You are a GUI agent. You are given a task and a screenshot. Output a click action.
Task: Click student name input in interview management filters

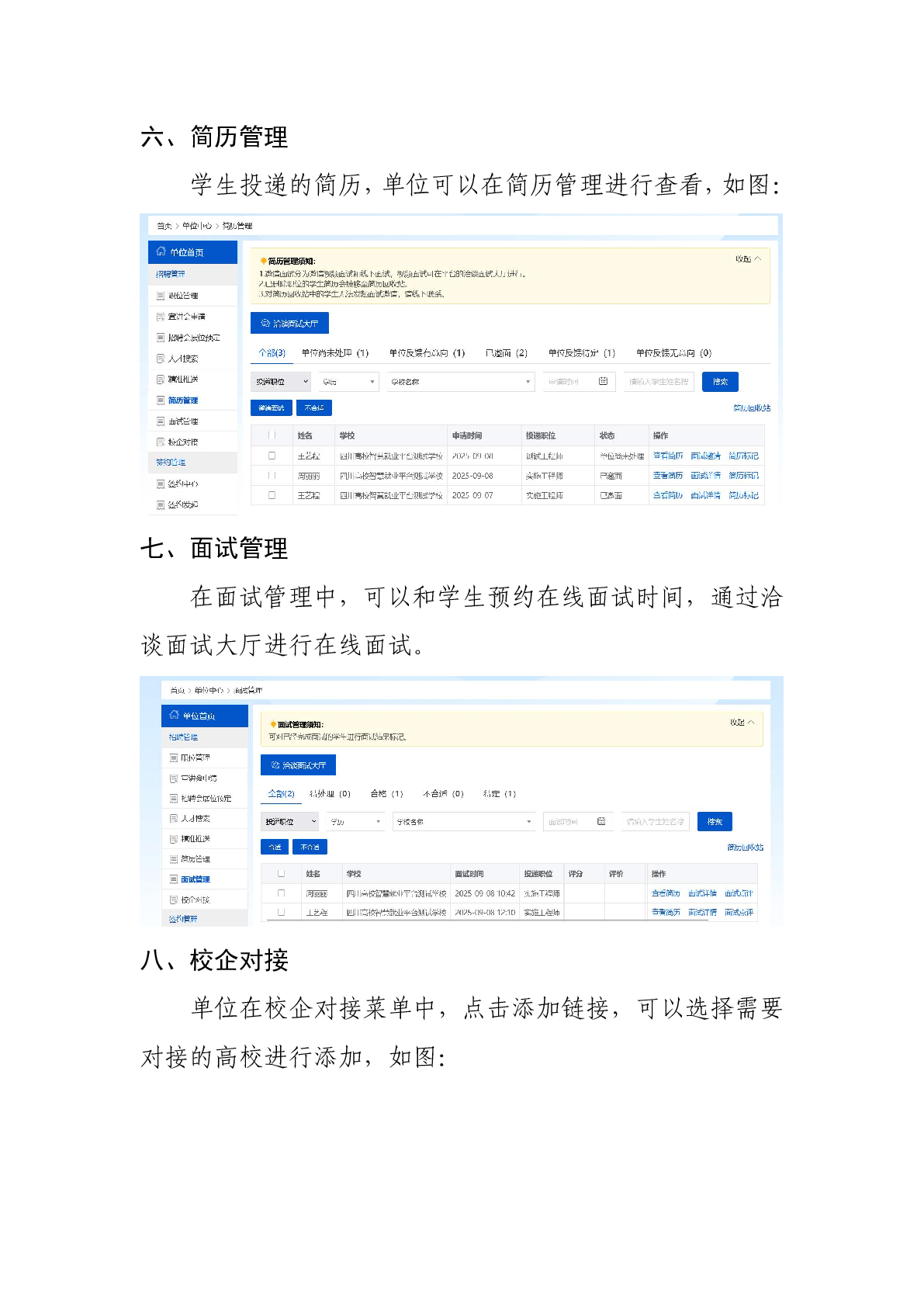[656, 821]
